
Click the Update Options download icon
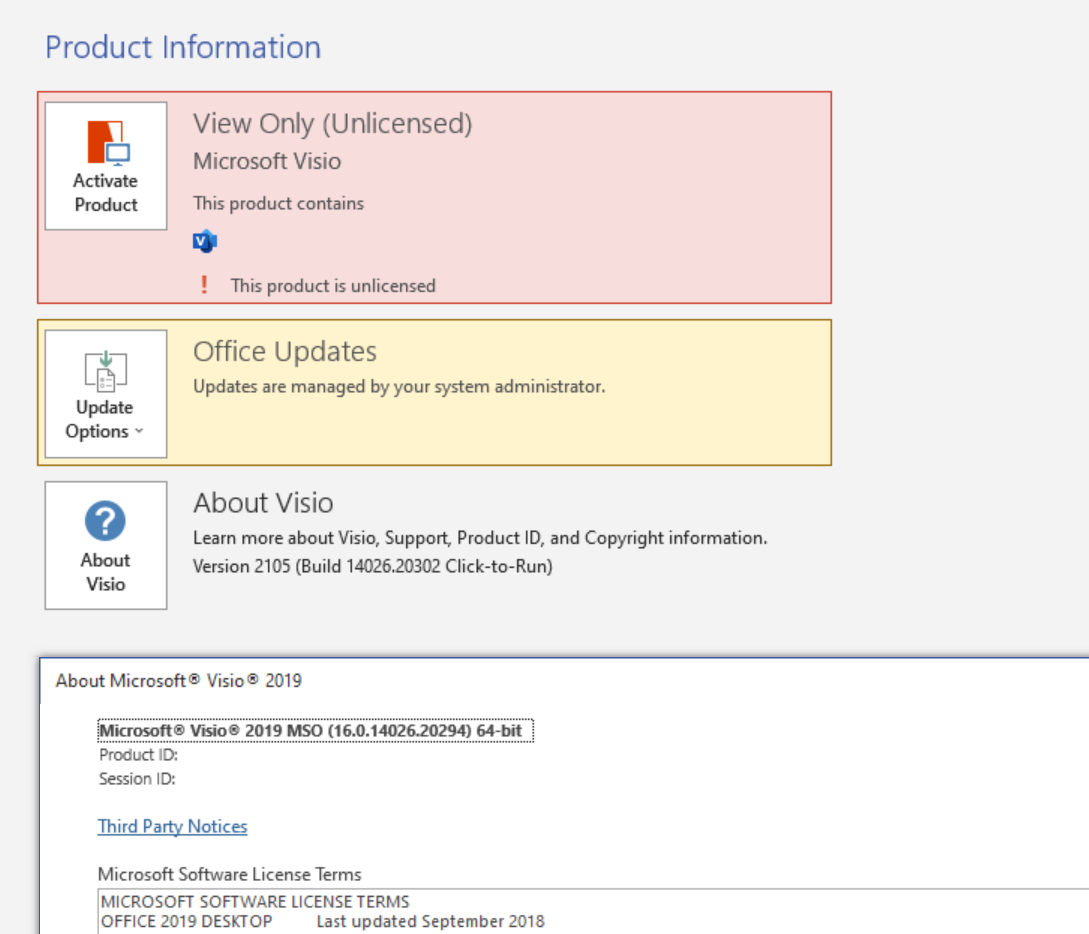coord(106,371)
